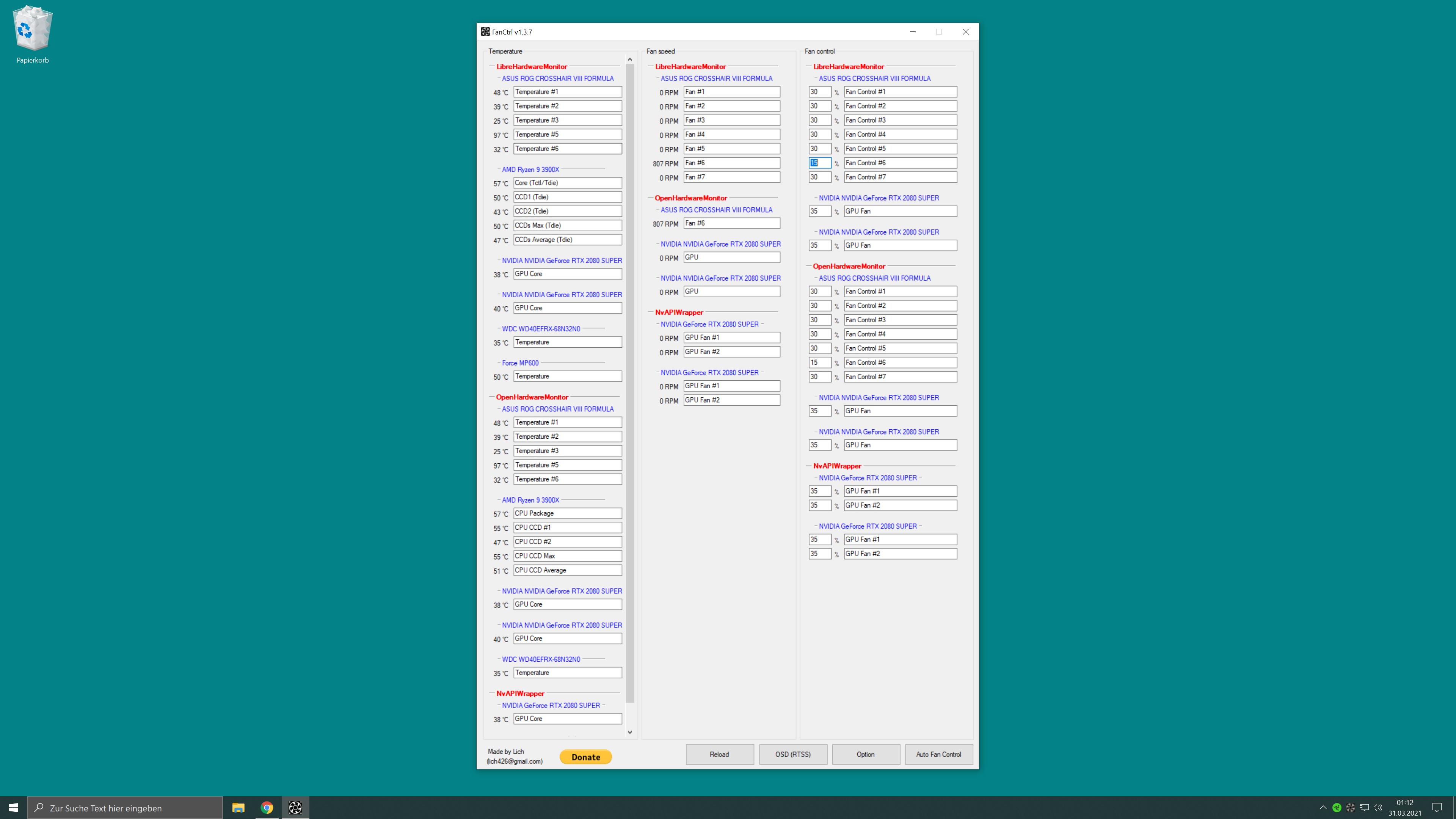This screenshot has height=819, width=1456.
Task: Open the Option dialog
Action: tap(865, 755)
